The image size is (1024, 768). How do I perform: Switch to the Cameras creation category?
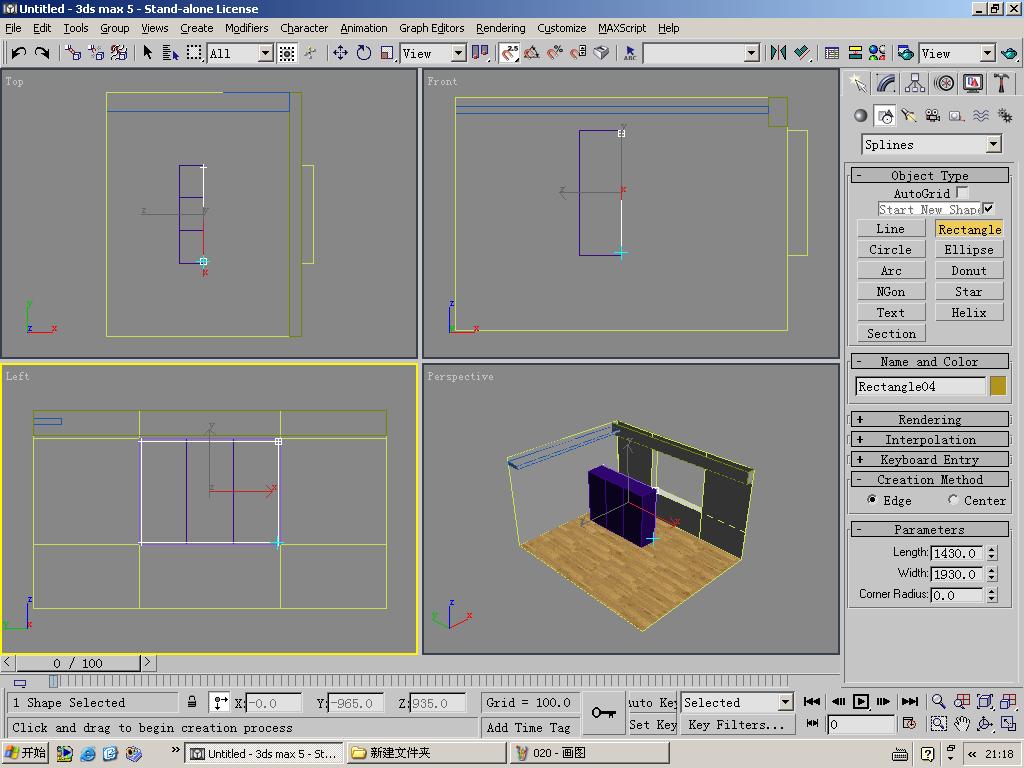pyautogui.click(x=933, y=116)
